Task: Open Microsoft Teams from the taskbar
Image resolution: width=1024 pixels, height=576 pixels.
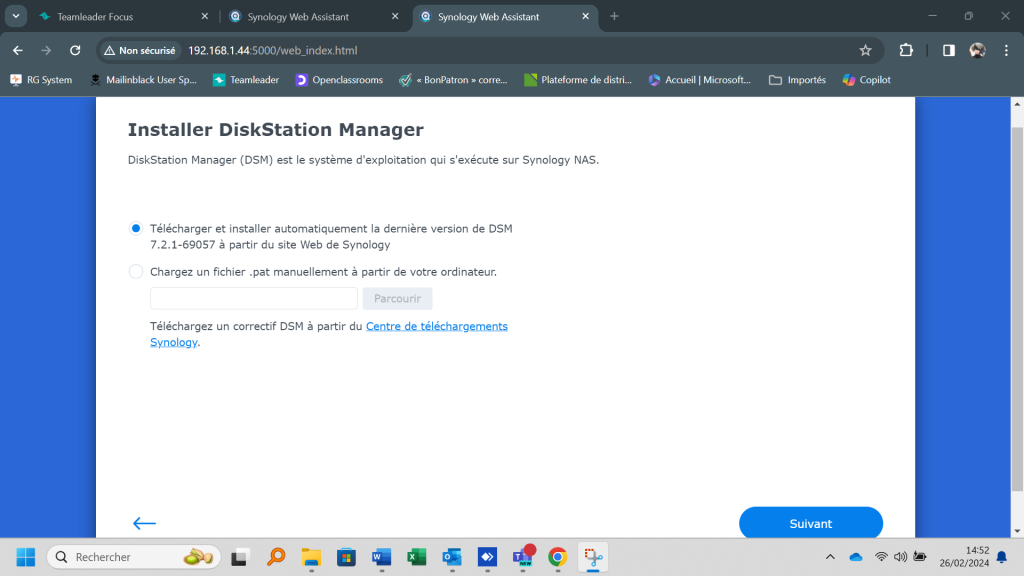Action: (522, 557)
